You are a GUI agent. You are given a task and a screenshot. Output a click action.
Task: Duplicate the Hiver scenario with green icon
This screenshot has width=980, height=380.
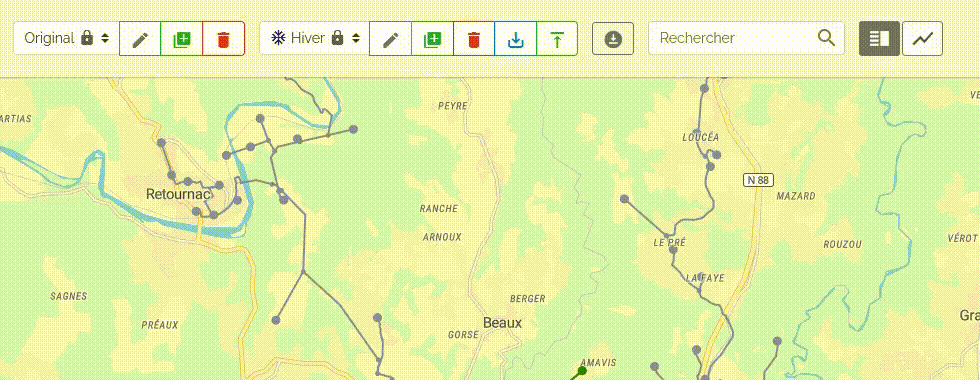(x=432, y=39)
